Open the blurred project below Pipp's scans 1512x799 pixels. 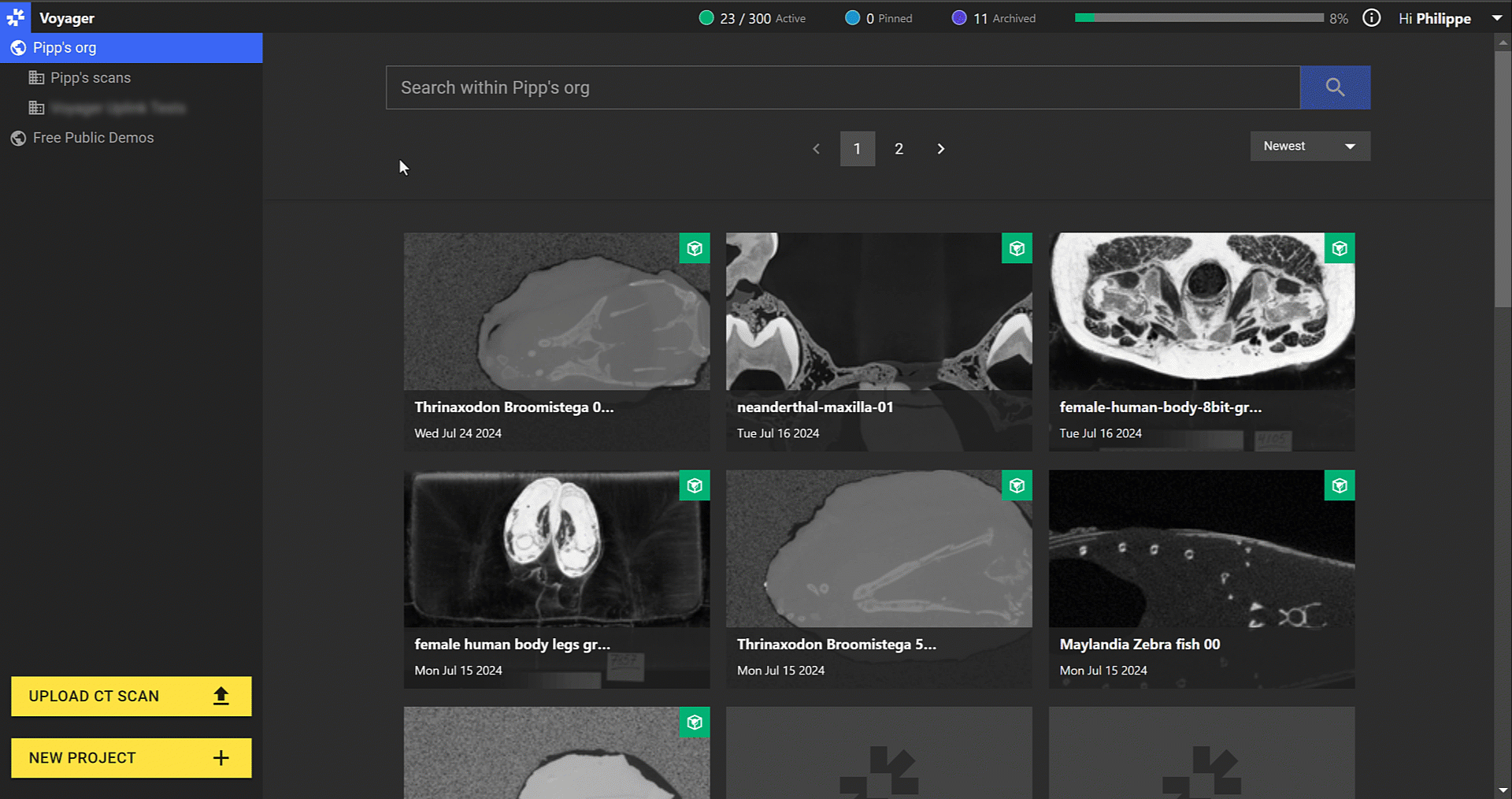132,108
